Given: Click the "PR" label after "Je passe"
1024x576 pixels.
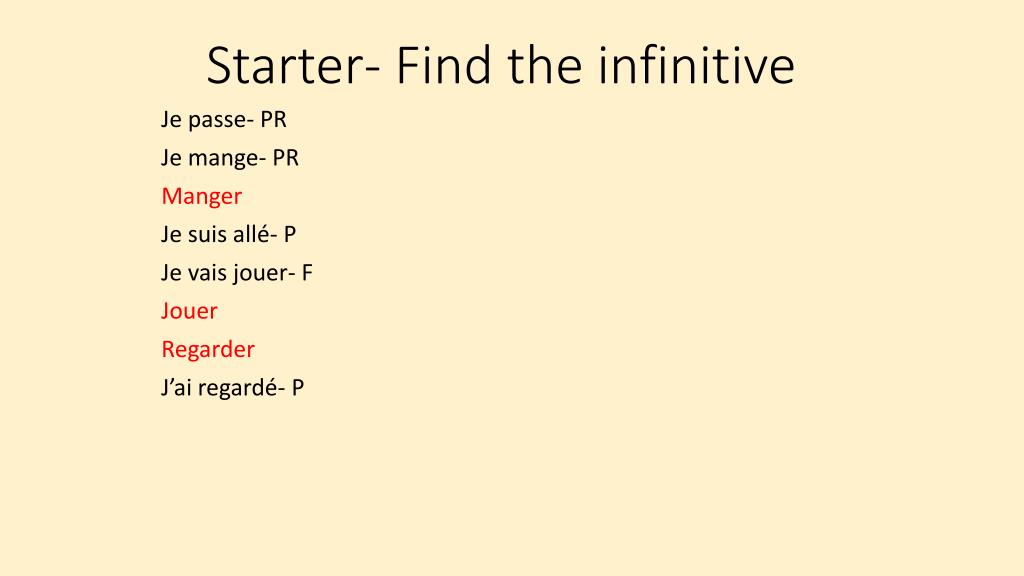Looking at the screenshot, I should coord(274,120).
